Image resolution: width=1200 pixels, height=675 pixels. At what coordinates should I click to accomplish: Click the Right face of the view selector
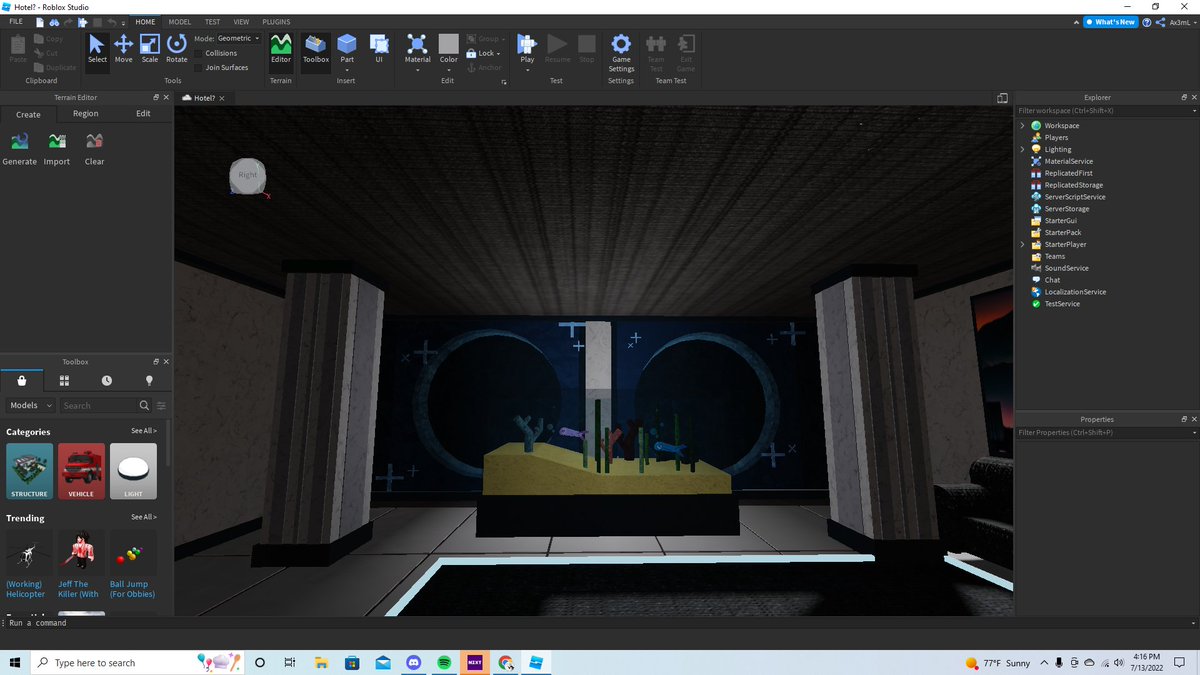(x=247, y=175)
